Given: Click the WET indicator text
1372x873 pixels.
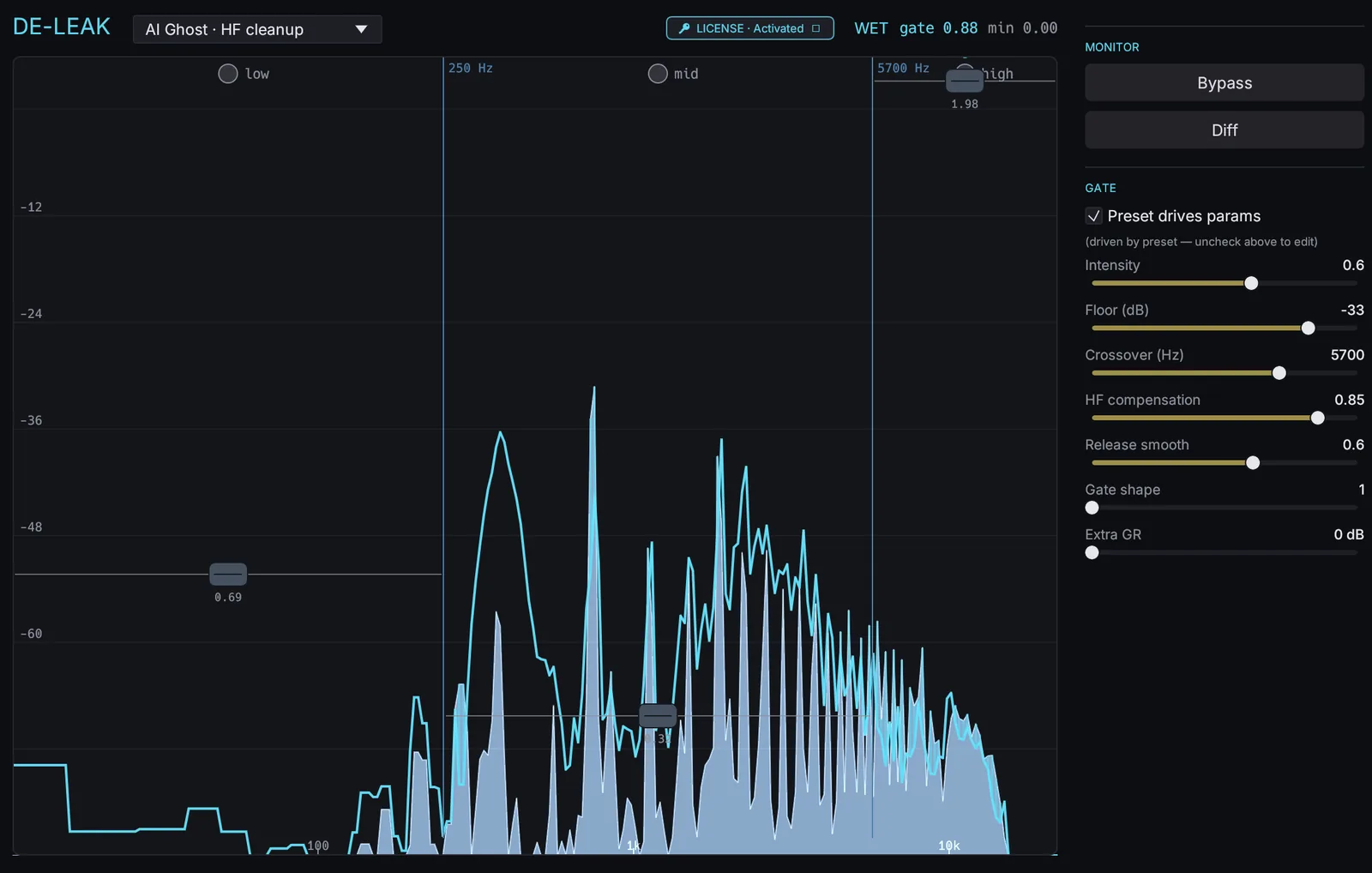Looking at the screenshot, I should click(871, 28).
